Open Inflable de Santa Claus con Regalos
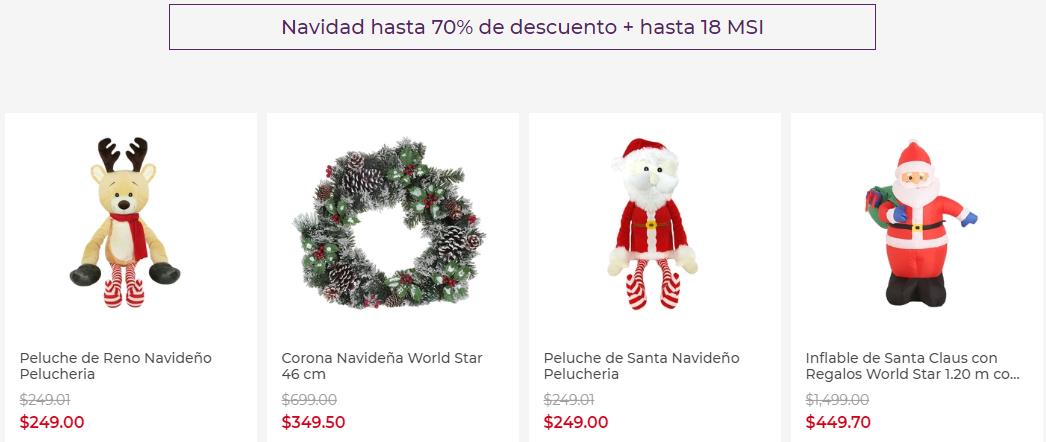 pyautogui.click(x=913, y=366)
